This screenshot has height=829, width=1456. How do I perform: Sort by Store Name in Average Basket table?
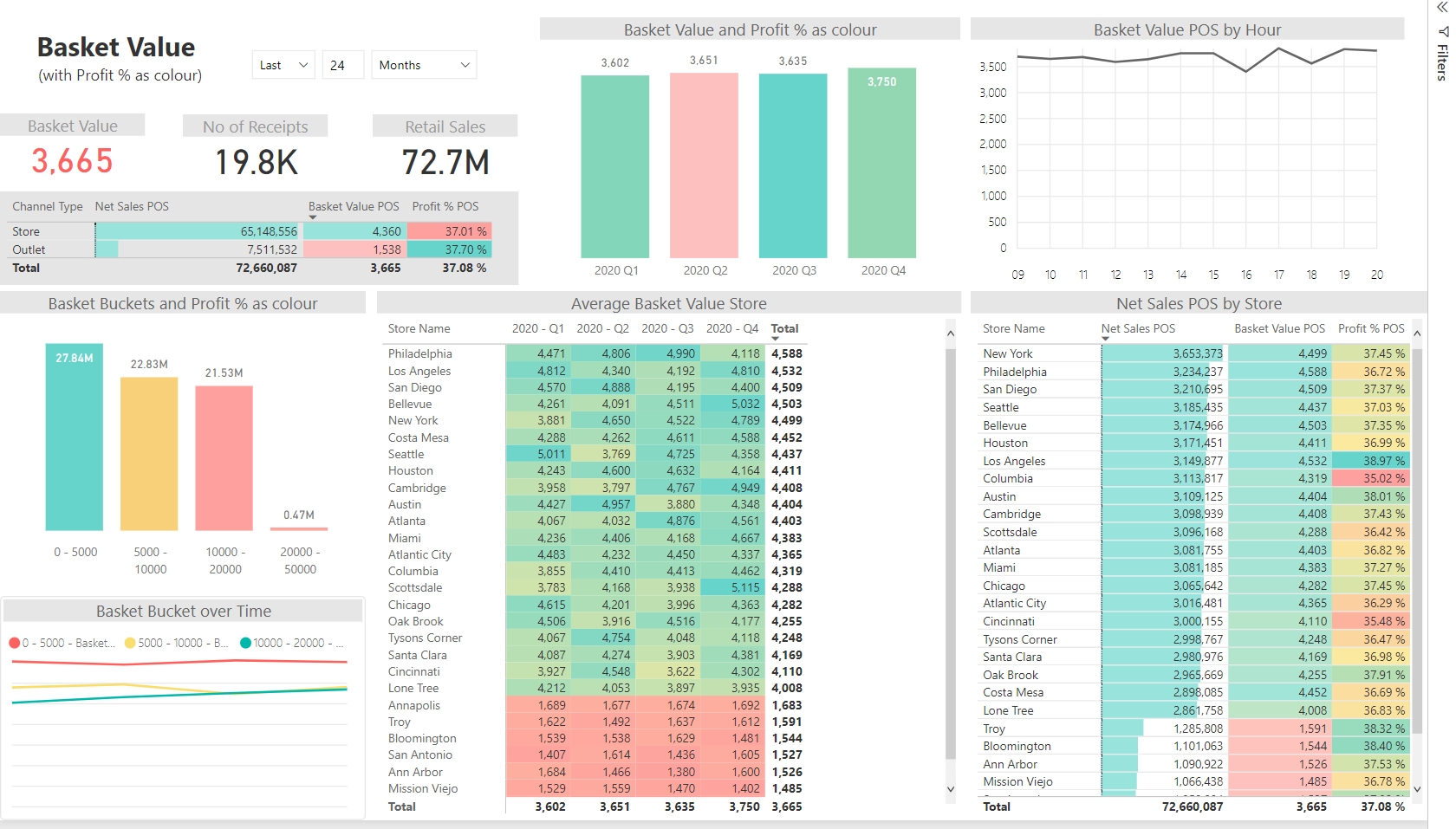tap(419, 328)
